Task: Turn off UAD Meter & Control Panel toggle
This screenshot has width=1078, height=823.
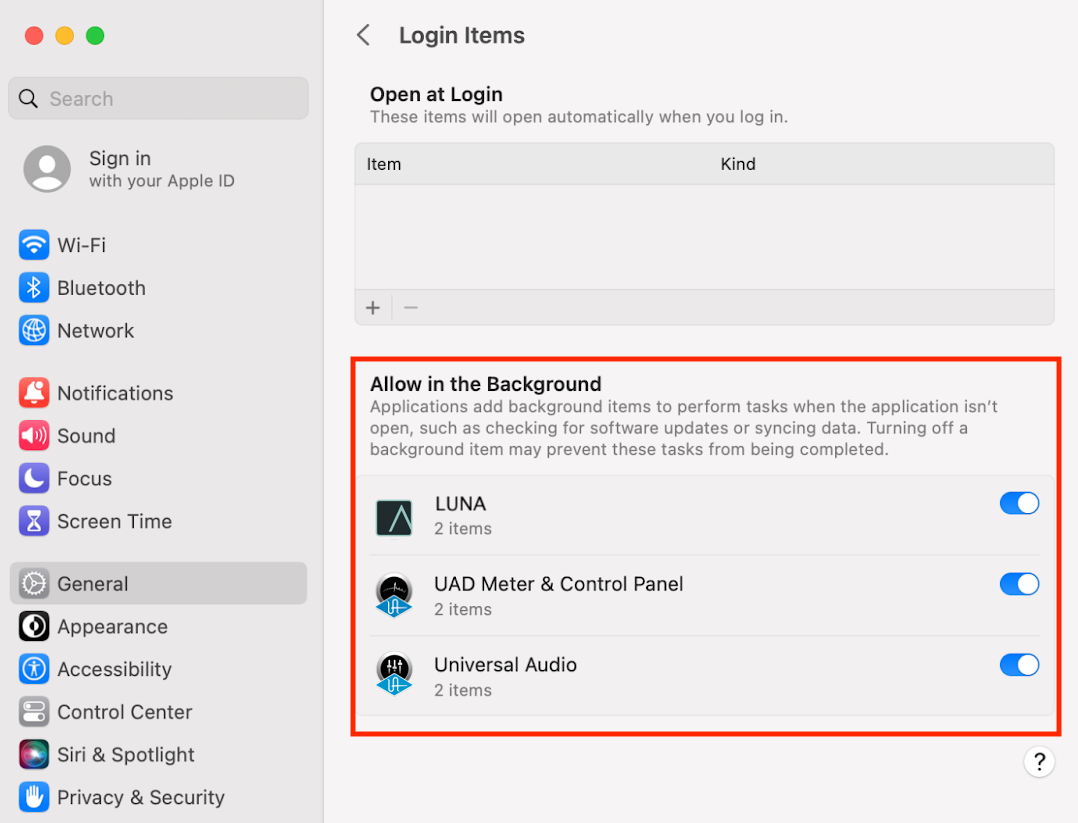Action: click(x=1019, y=584)
